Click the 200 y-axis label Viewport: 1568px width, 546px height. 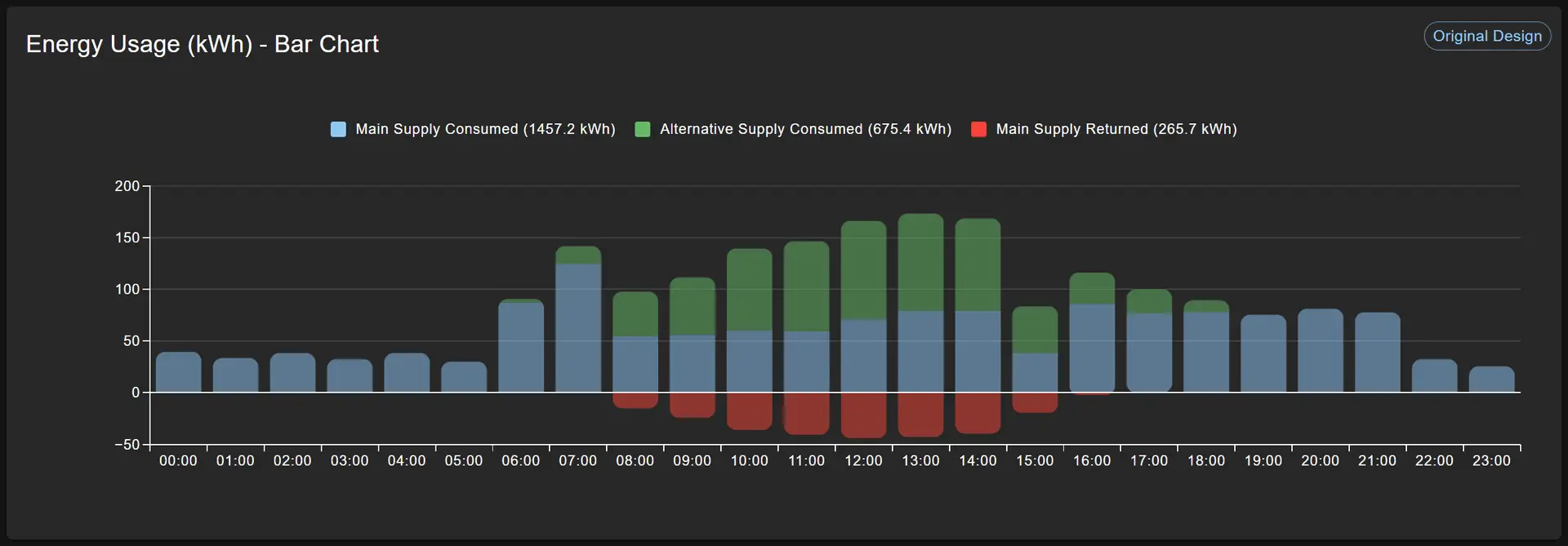pyautogui.click(x=127, y=186)
